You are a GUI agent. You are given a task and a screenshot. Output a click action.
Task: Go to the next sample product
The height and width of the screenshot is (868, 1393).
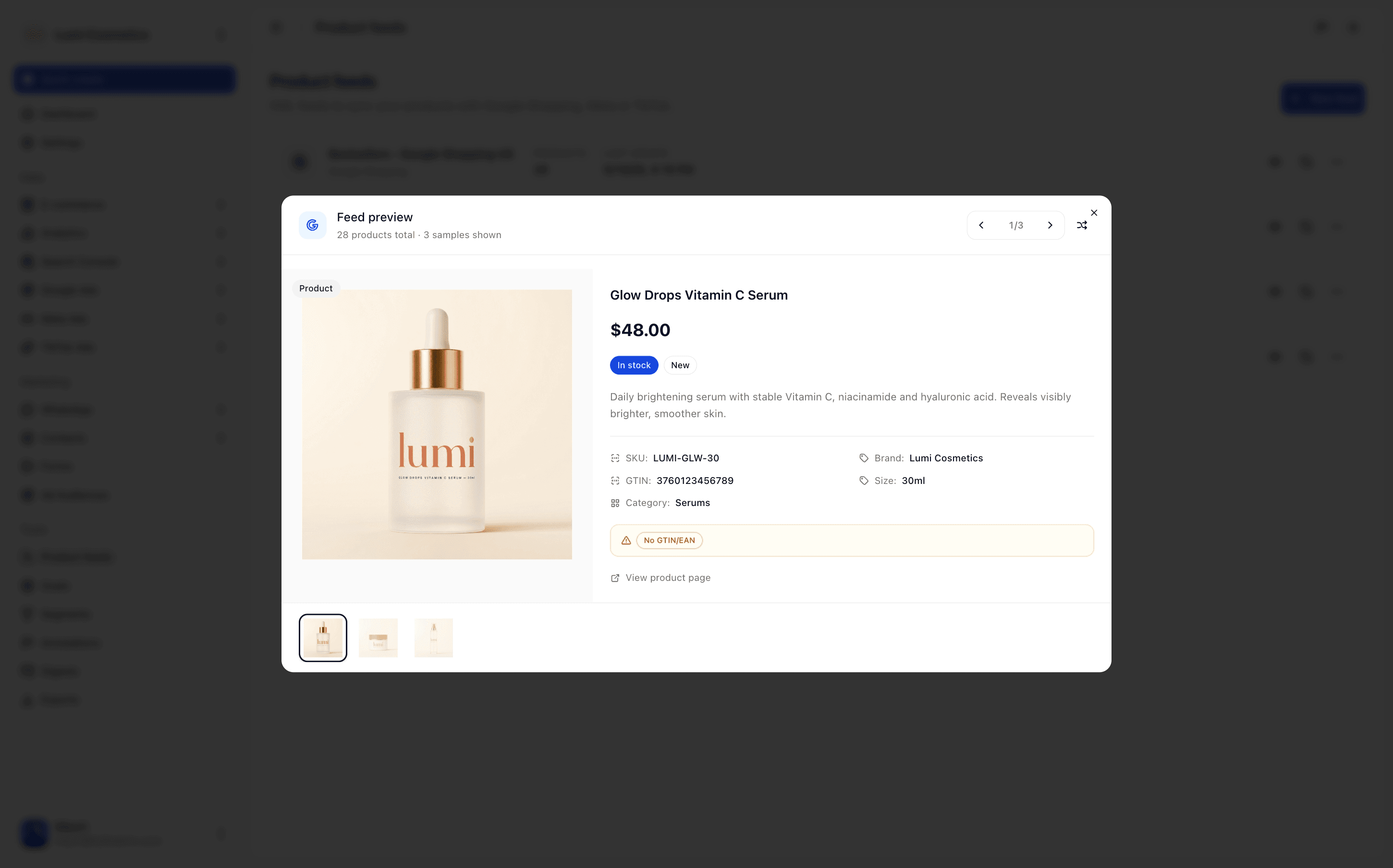tap(1050, 225)
